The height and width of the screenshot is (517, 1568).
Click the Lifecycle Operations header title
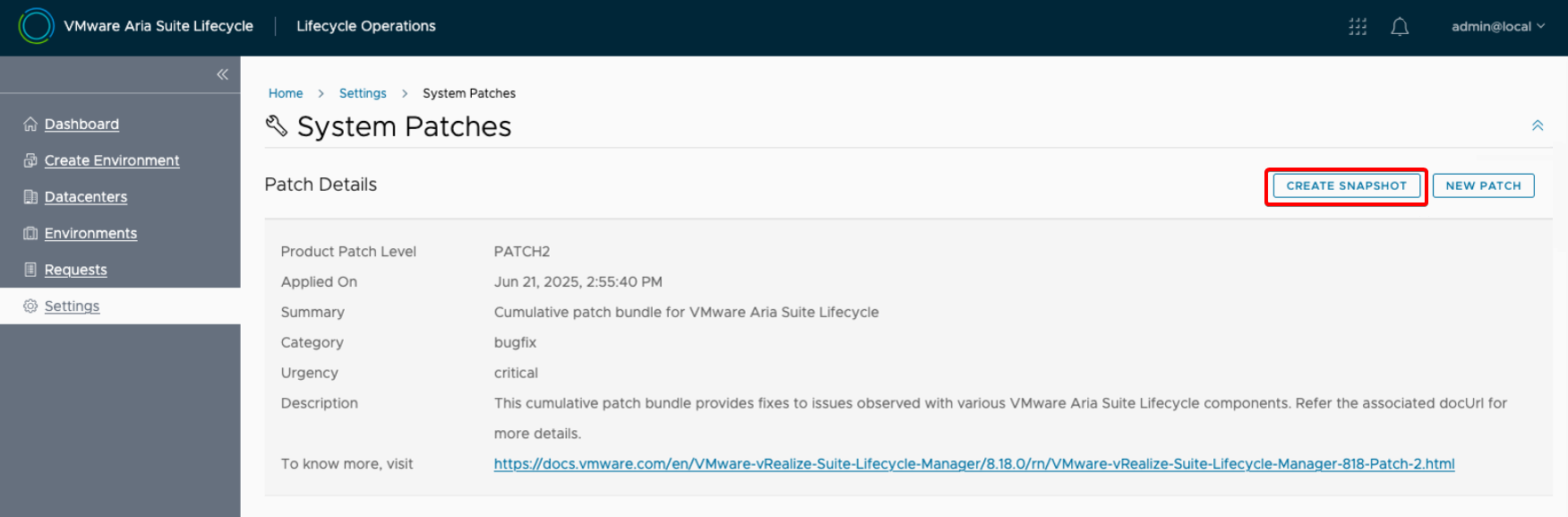click(x=365, y=26)
